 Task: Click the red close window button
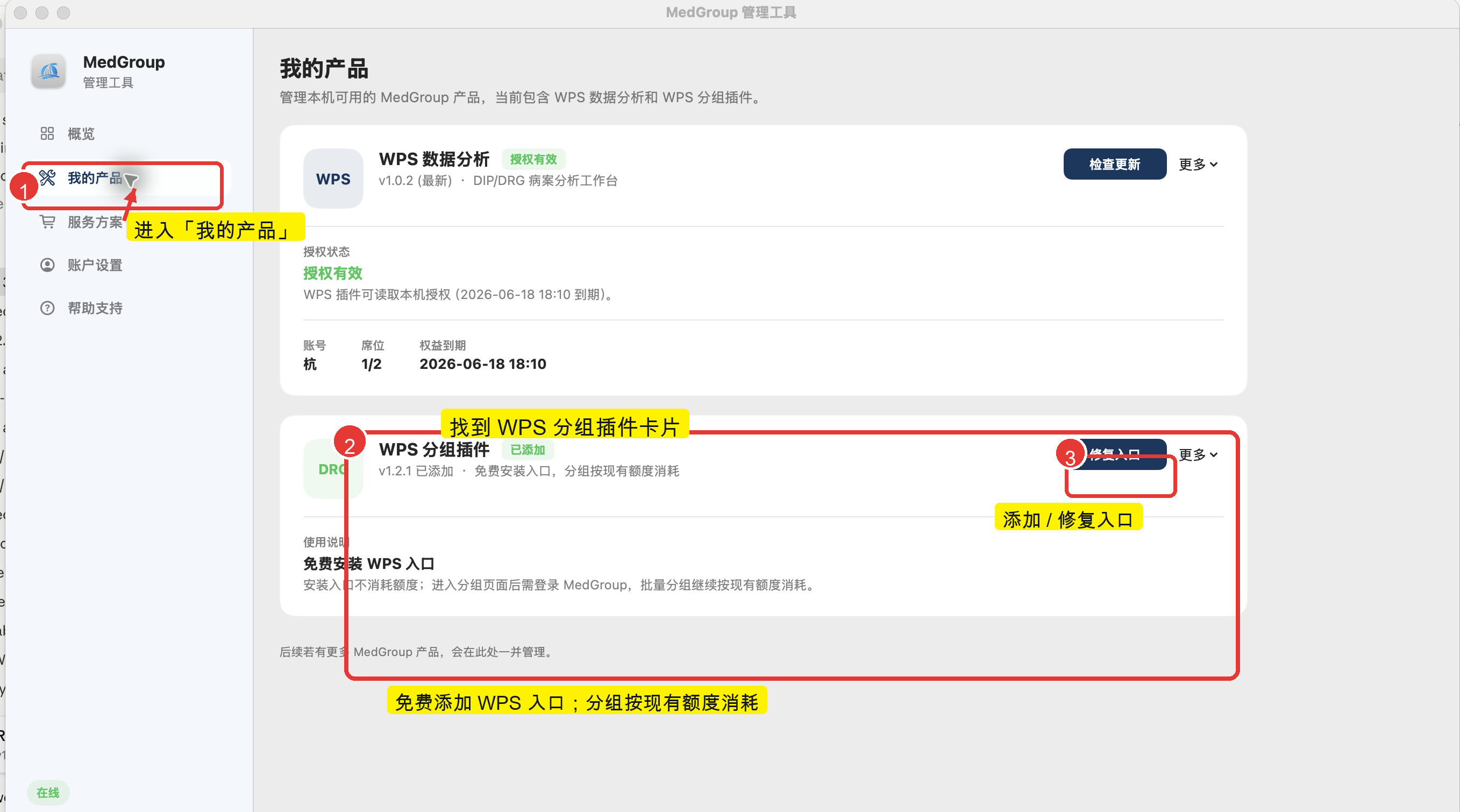coord(20,12)
